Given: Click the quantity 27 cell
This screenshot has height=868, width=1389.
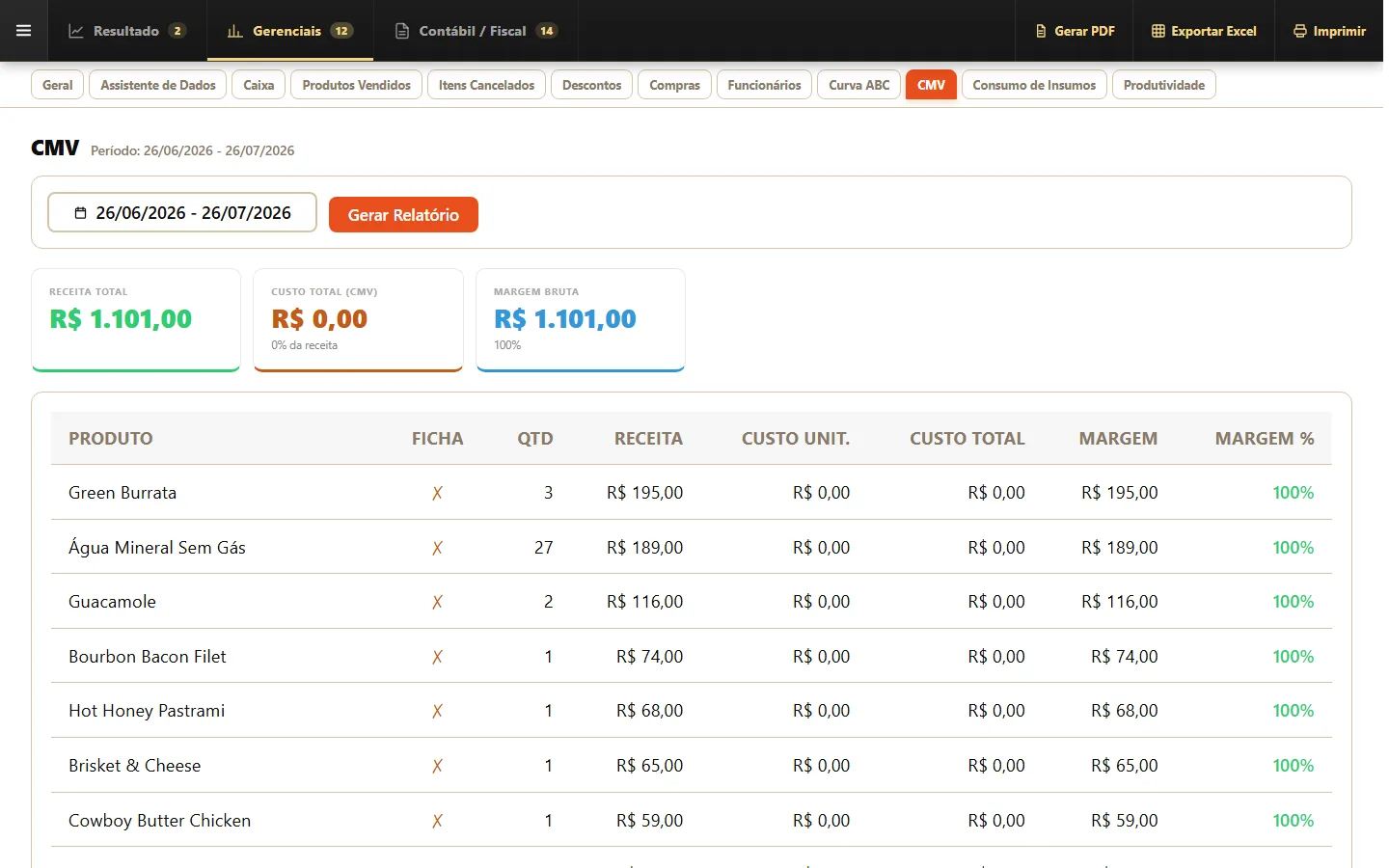Looking at the screenshot, I should pyautogui.click(x=544, y=548).
